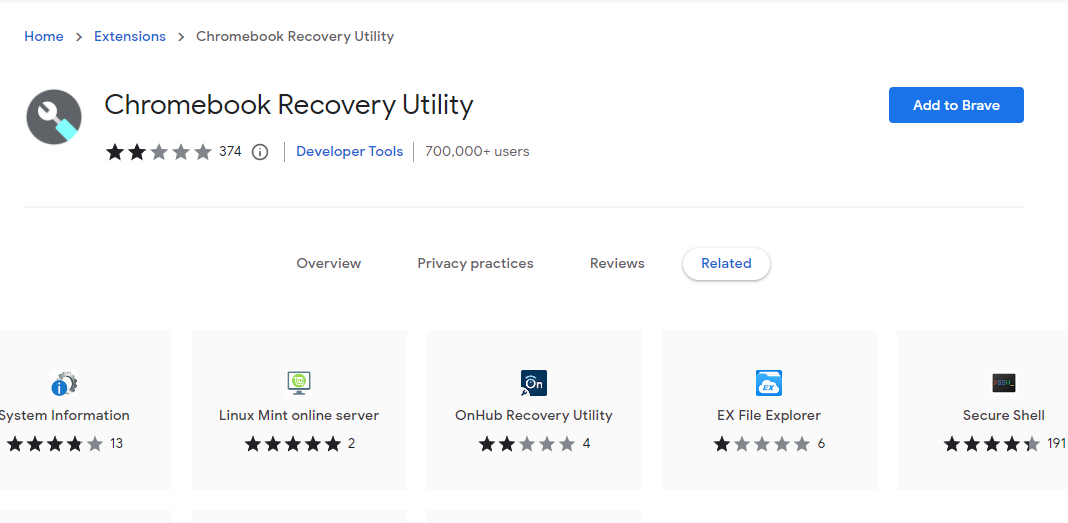Click the System Information gear icon
The image size is (1068, 523).
pyautogui.click(x=64, y=383)
